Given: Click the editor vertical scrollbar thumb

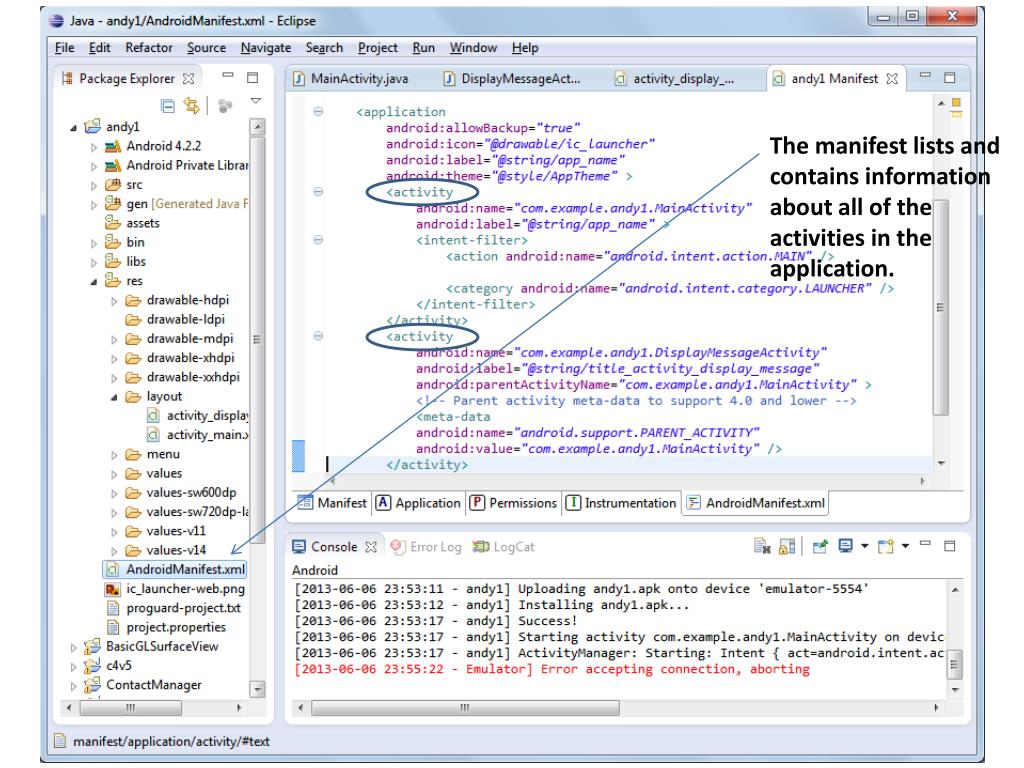Looking at the screenshot, I should click(x=940, y=307).
